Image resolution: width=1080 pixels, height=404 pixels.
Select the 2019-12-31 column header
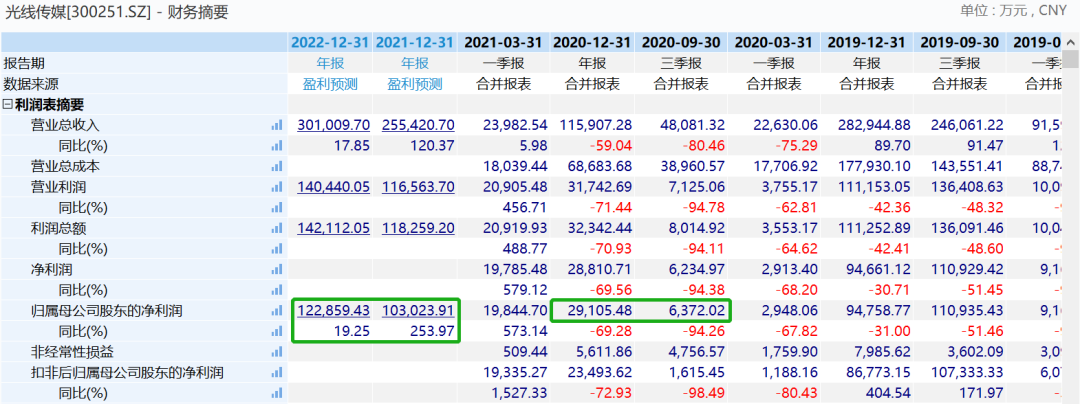(866, 42)
